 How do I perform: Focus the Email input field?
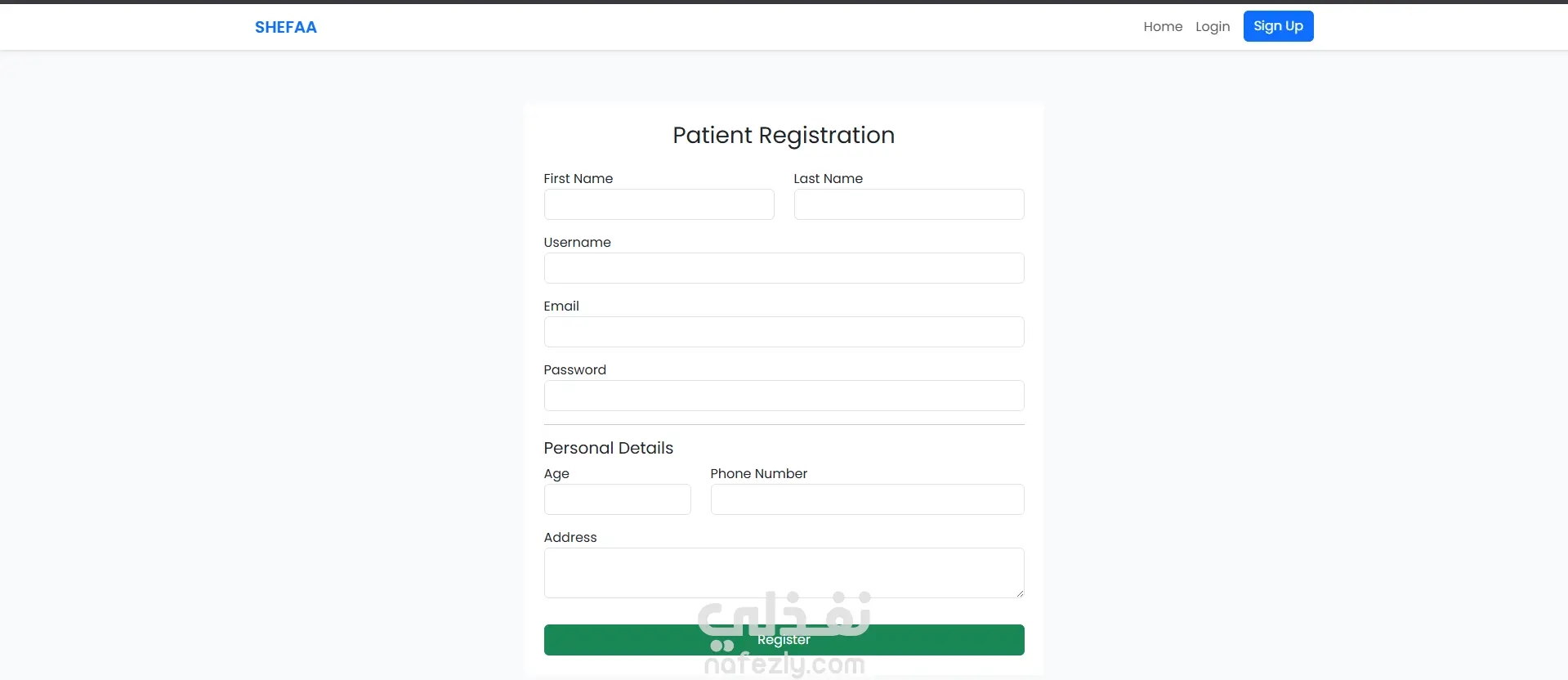pos(784,332)
